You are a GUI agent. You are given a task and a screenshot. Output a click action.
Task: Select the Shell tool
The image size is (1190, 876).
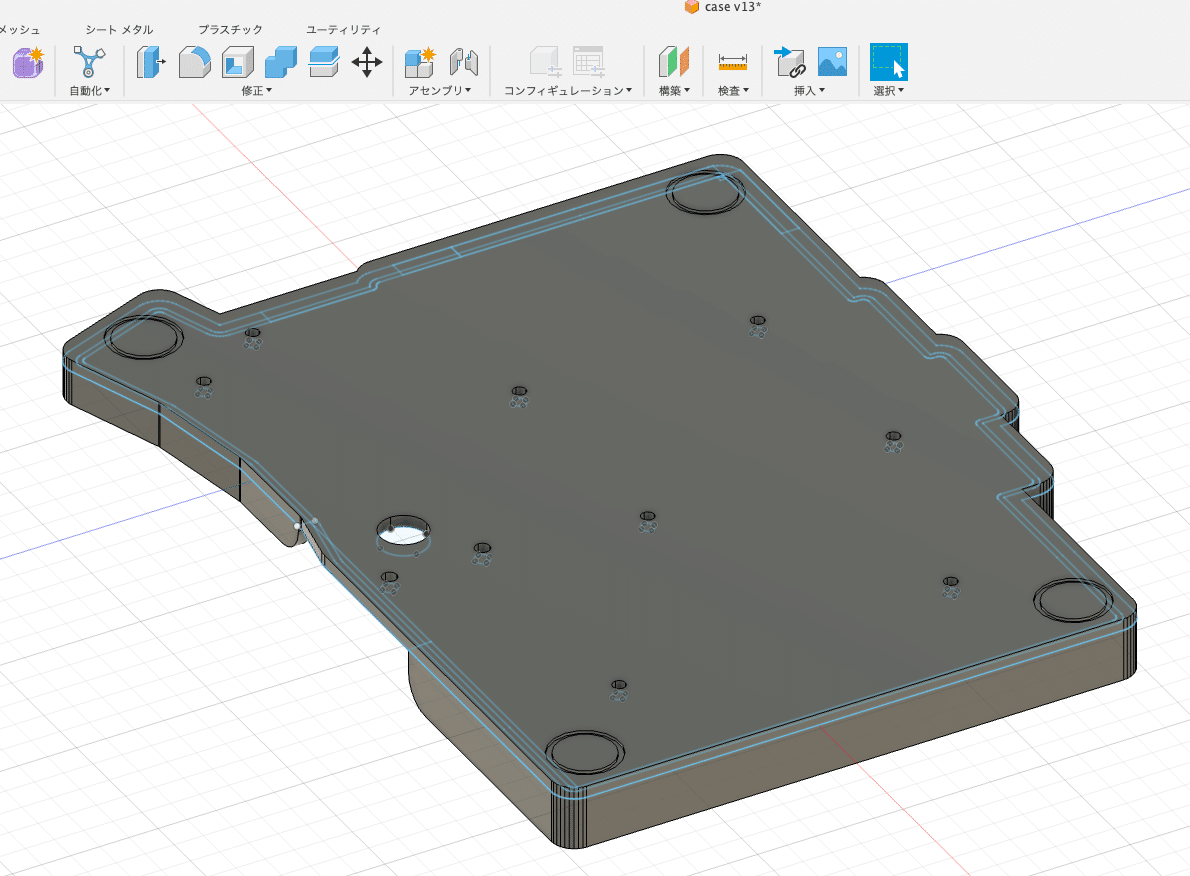[238, 62]
